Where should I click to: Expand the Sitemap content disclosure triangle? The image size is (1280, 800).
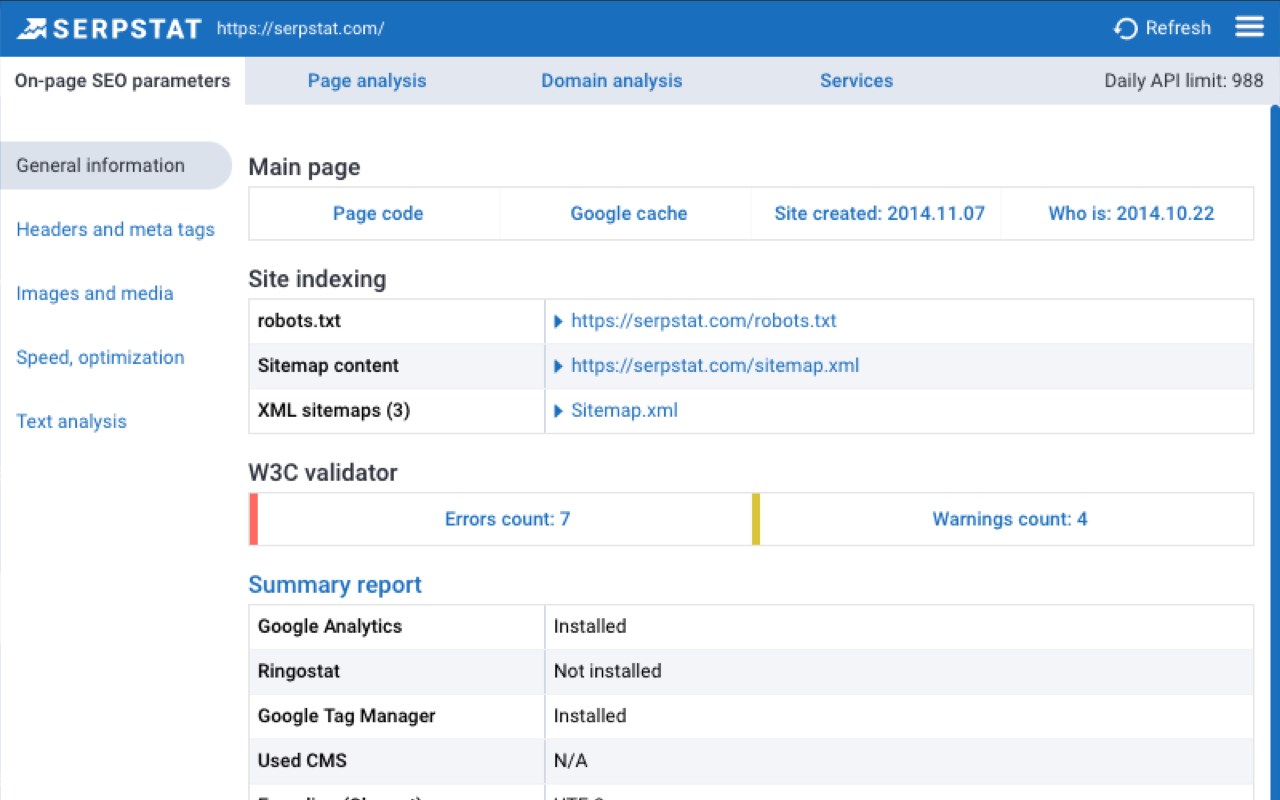point(559,366)
